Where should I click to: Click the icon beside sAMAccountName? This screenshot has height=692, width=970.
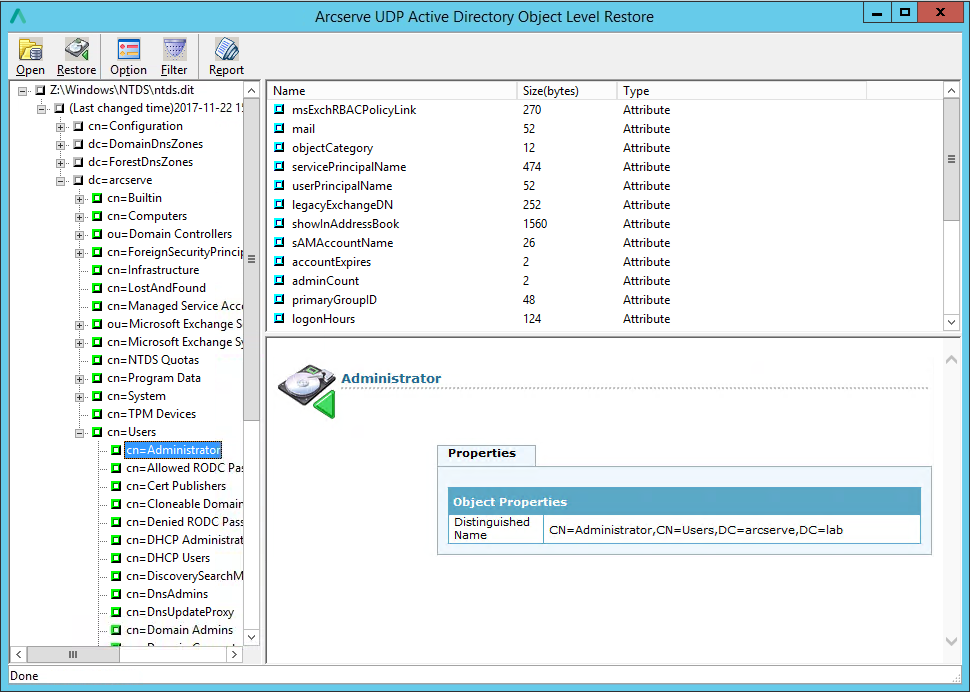click(x=280, y=242)
